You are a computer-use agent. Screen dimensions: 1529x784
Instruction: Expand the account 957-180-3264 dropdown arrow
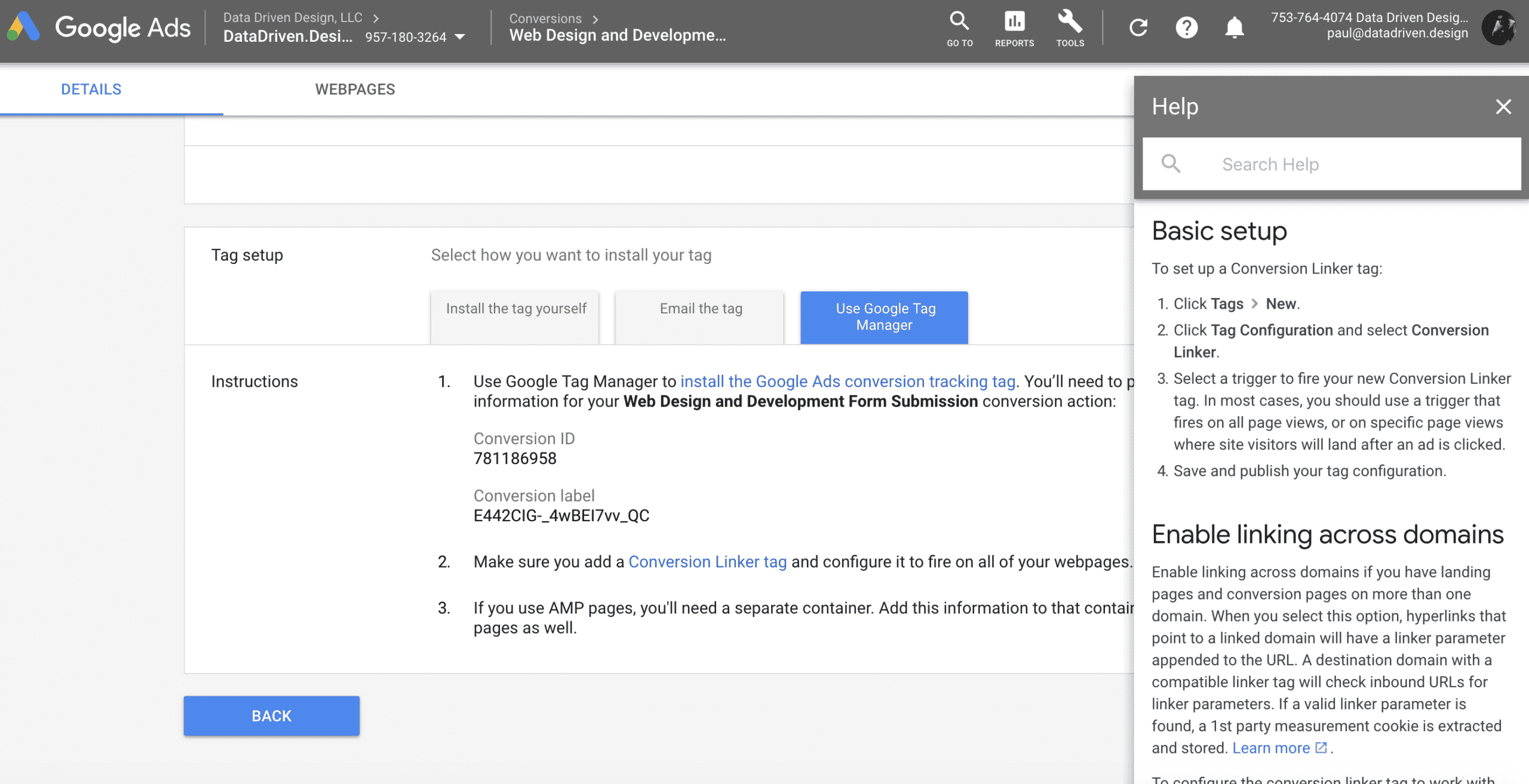pyautogui.click(x=460, y=37)
